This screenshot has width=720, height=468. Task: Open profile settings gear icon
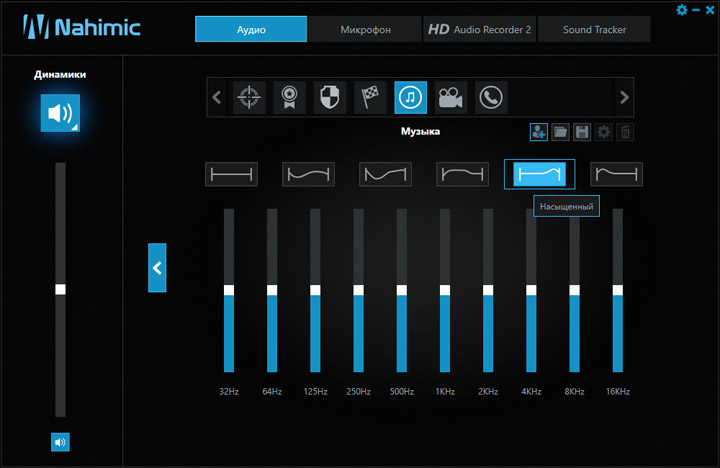603,132
